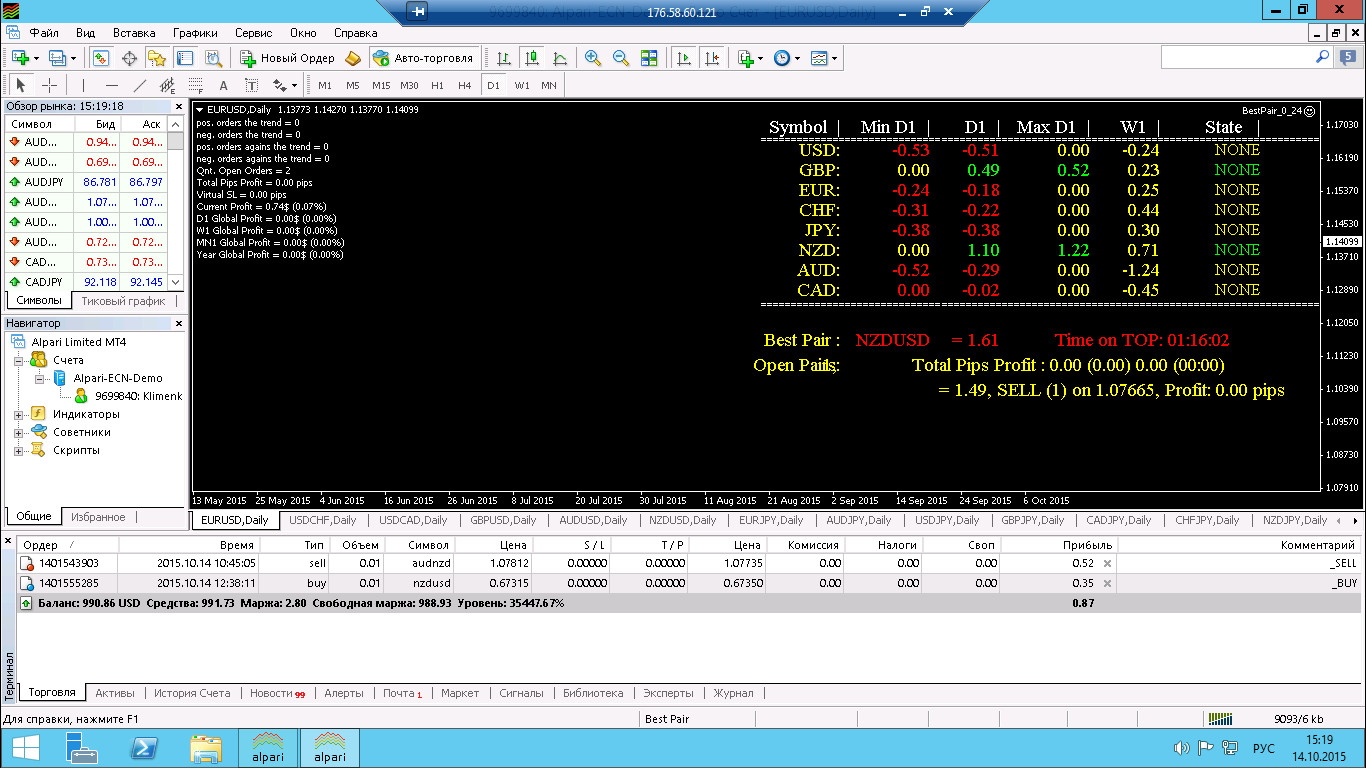
Task: Collapse the Счета tree node
Action: click(x=18, y=360)
